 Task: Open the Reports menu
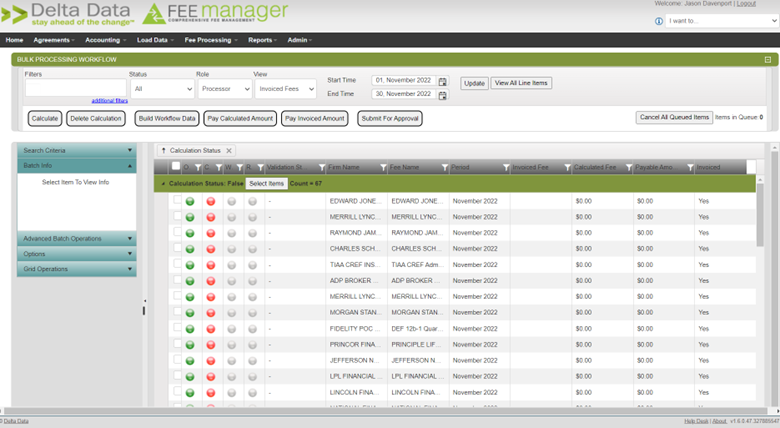(x=262, y=40)
